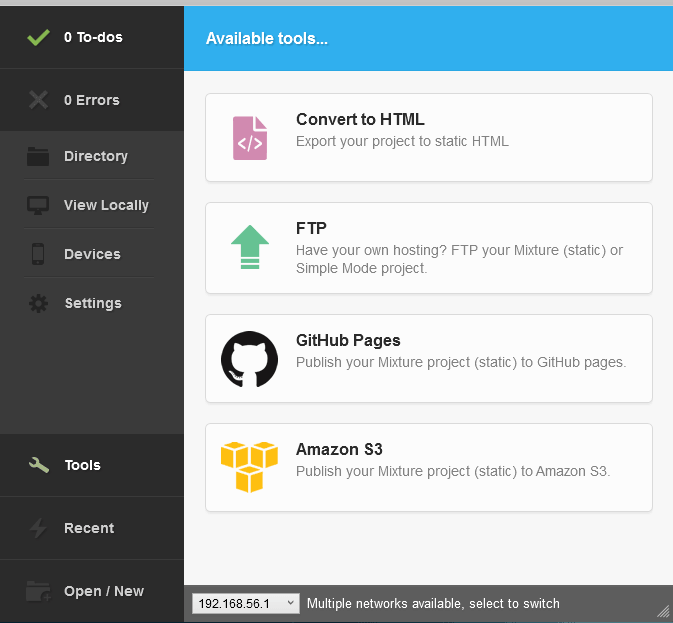Click the Amazon S3 title

(x=339, y=449)
